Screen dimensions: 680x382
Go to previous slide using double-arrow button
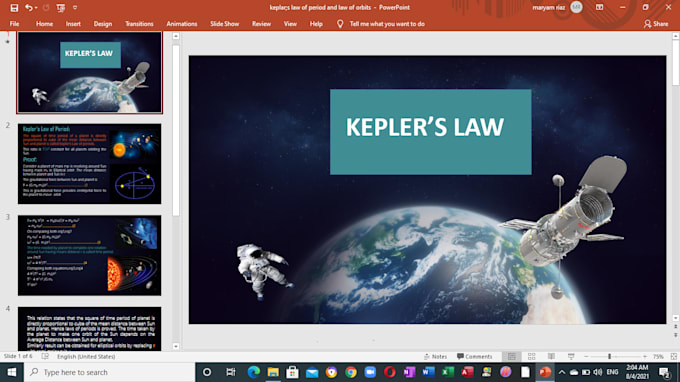pyautogui.click(x=676, y=327)
